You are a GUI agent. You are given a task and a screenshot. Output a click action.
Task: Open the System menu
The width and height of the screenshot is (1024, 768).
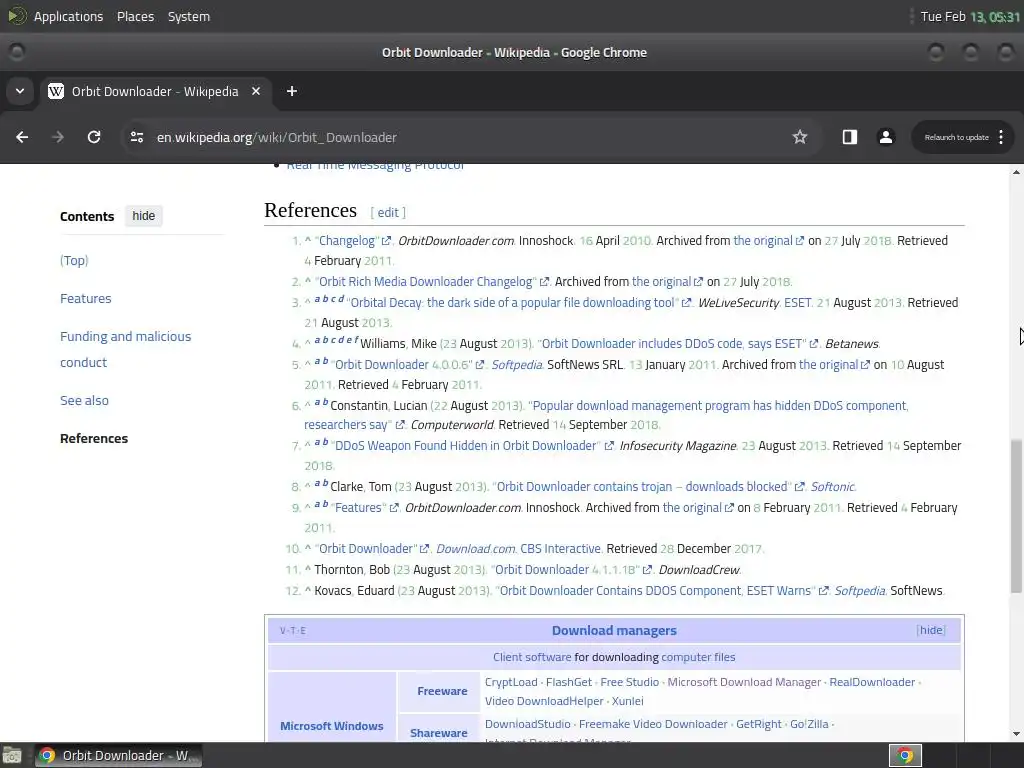[x=189, y=16]
